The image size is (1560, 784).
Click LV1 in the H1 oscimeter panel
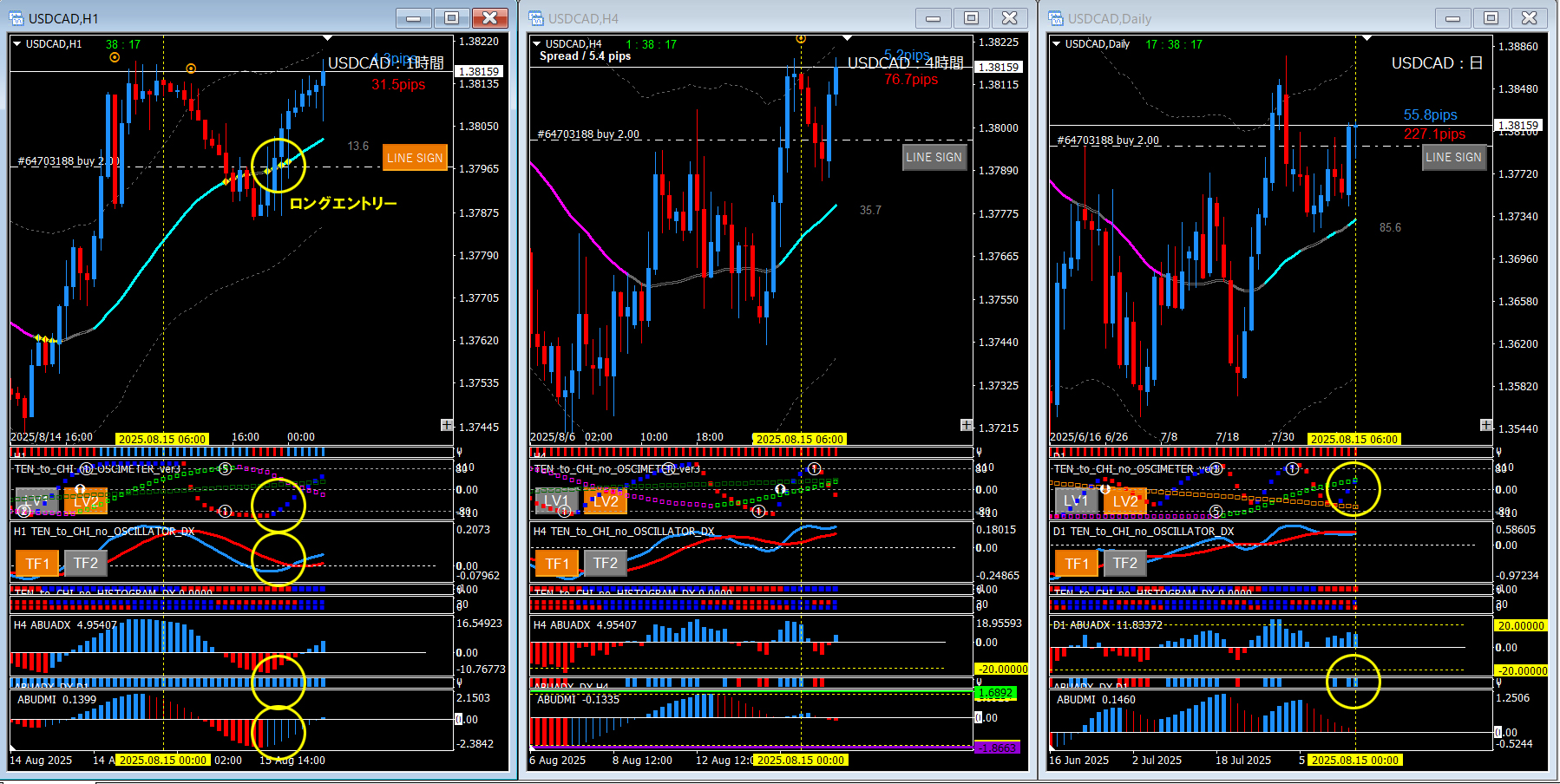[x=37, y=501]
